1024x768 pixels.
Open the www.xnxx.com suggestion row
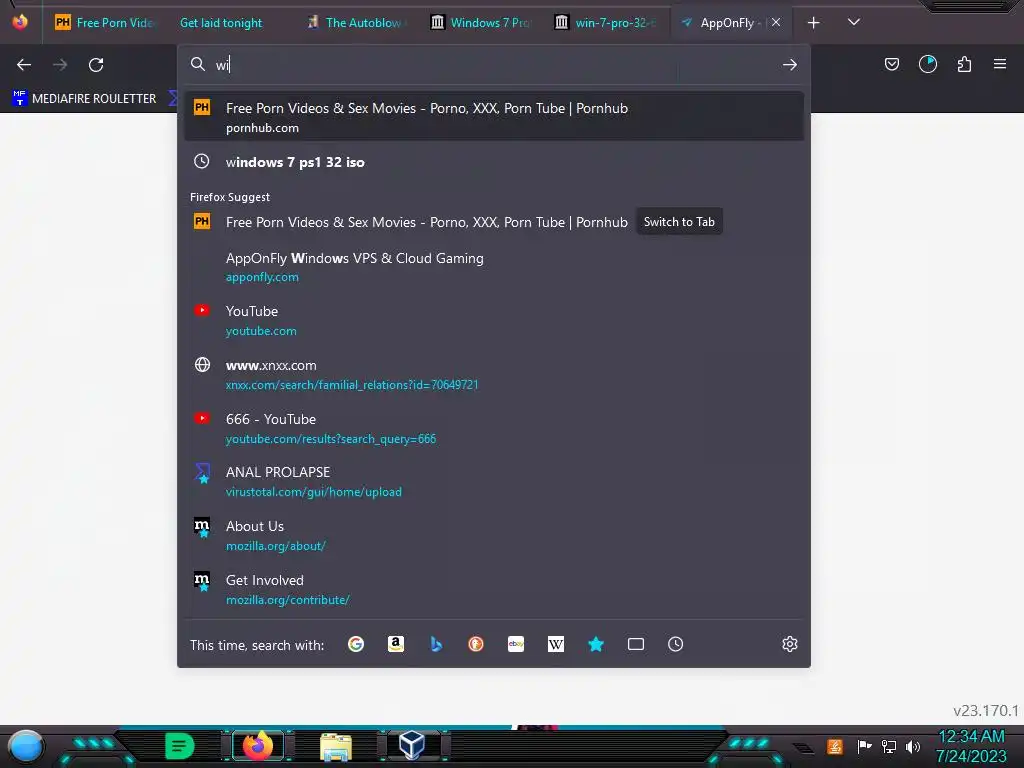click(x=494, y=374)
